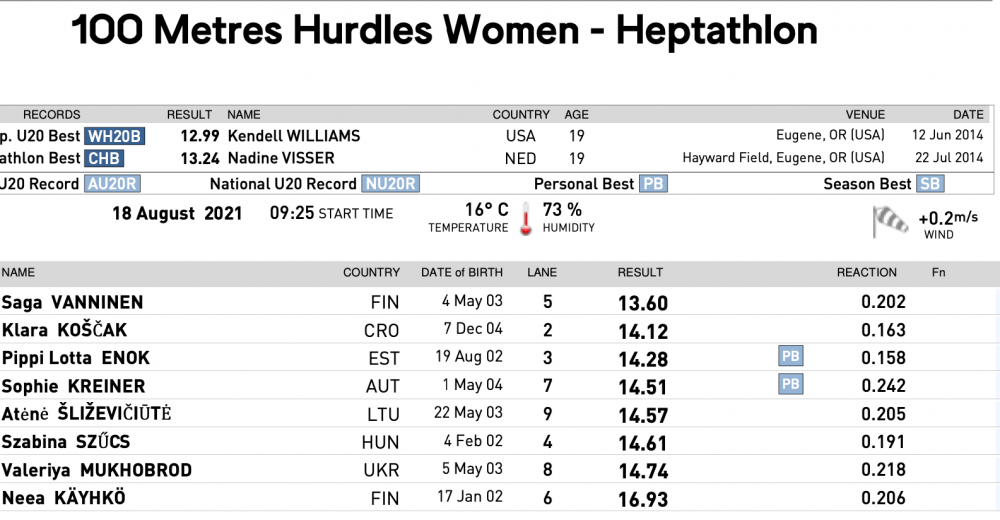1000x520 pixels.
Task: Click the DATE of BIRTH column header
Action: coord(461,272)
